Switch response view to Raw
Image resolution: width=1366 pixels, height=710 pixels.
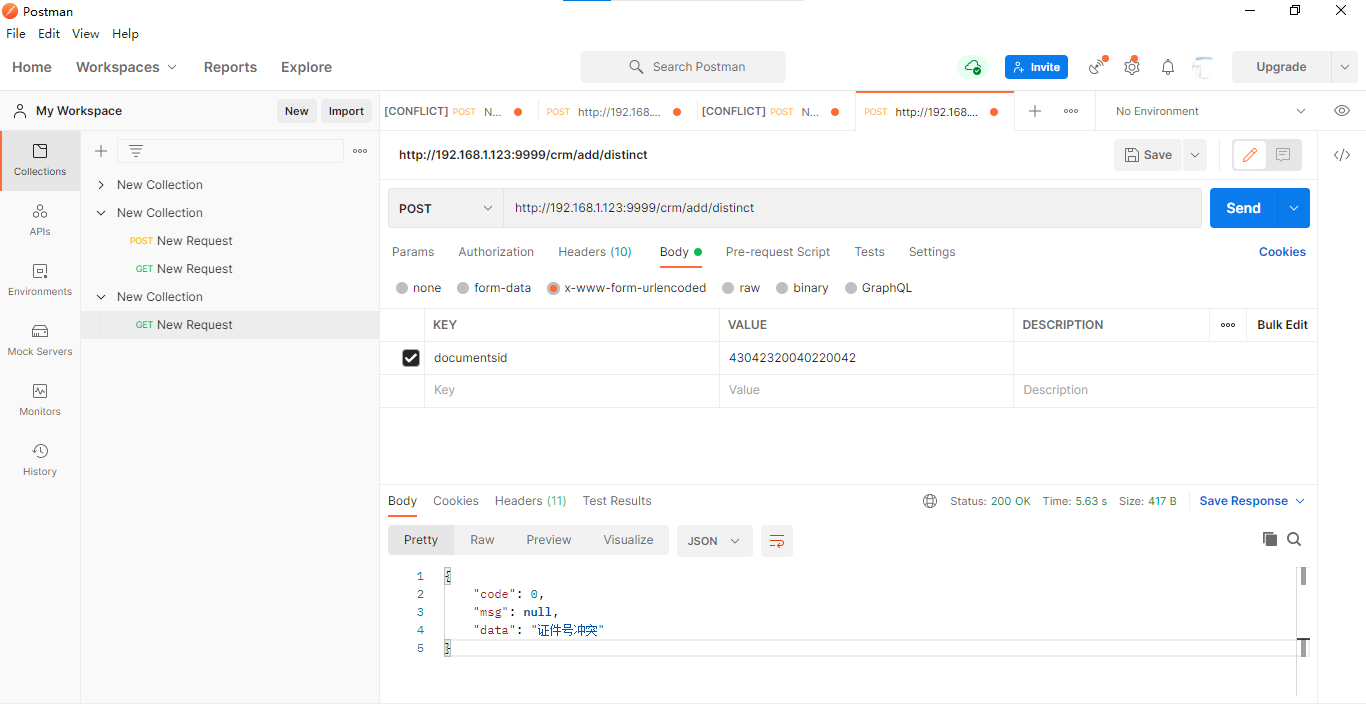[x=482, y=540]
